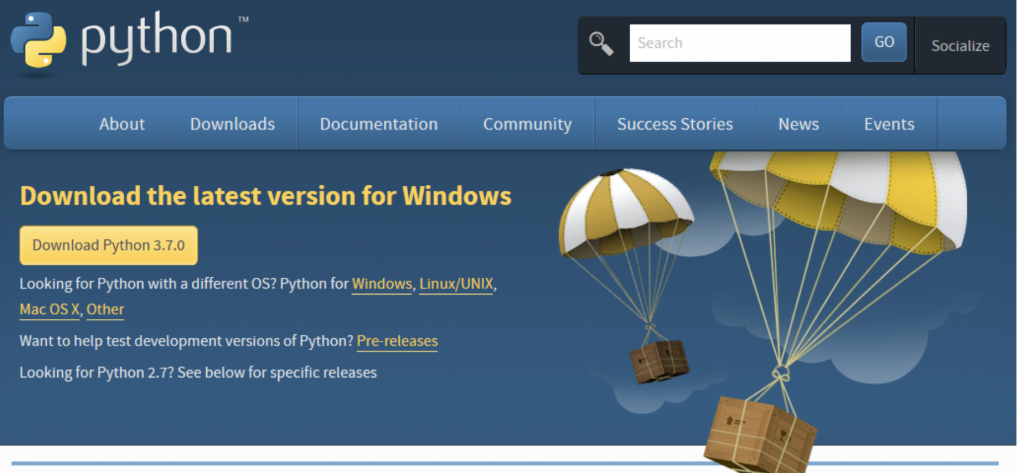Open the Community navigation menu
1024x473 pixels.
point(527,124)
